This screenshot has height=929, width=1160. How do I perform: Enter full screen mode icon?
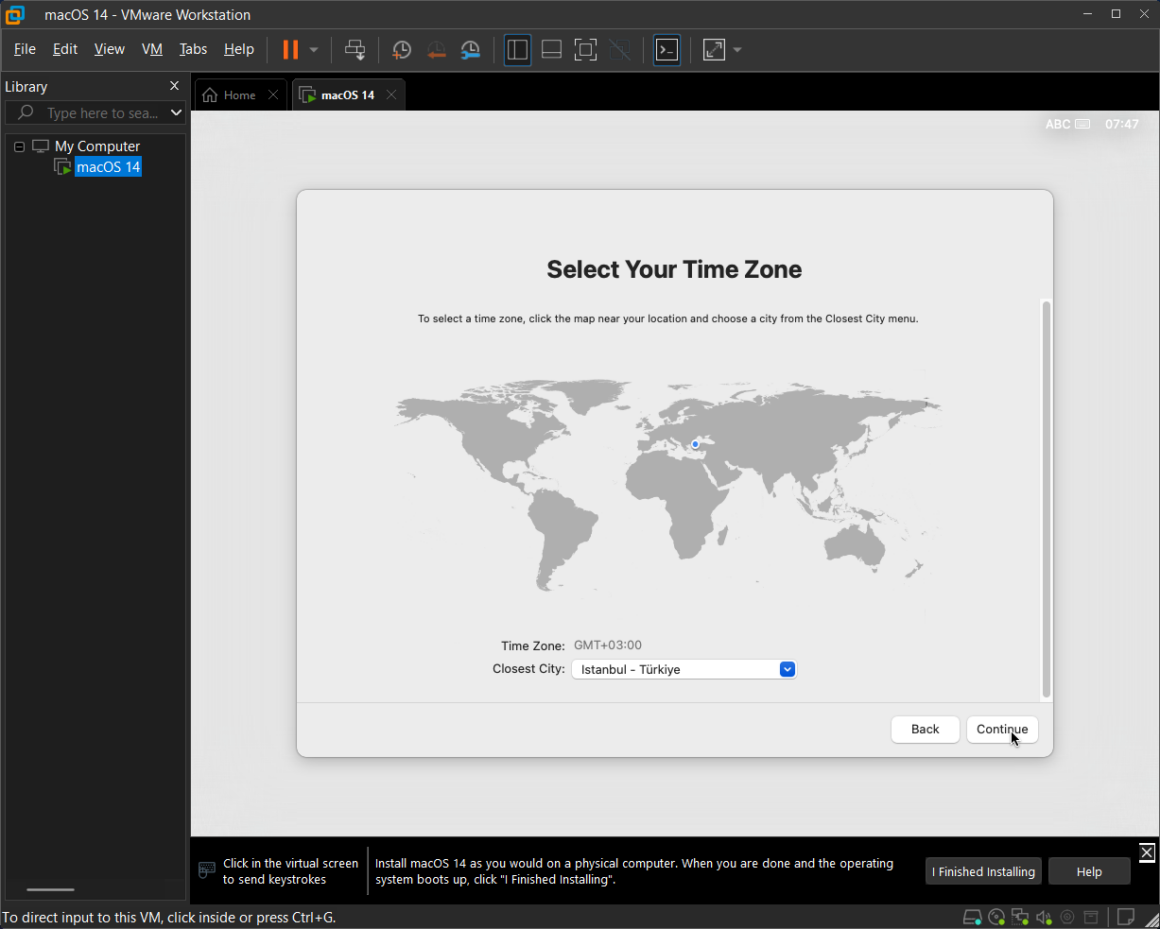point(585,50)
